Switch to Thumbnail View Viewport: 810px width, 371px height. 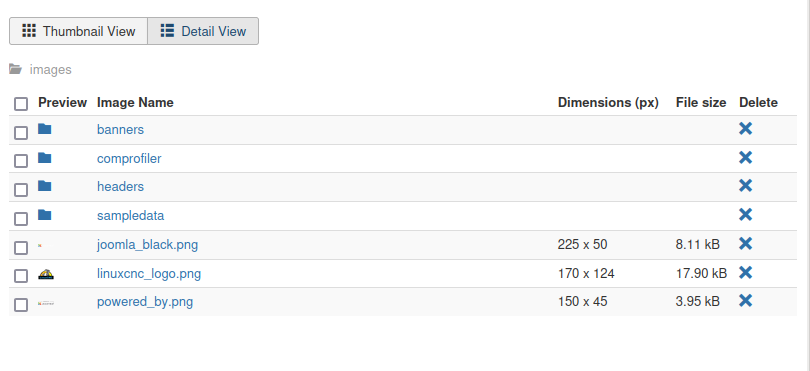pos(79,31)
